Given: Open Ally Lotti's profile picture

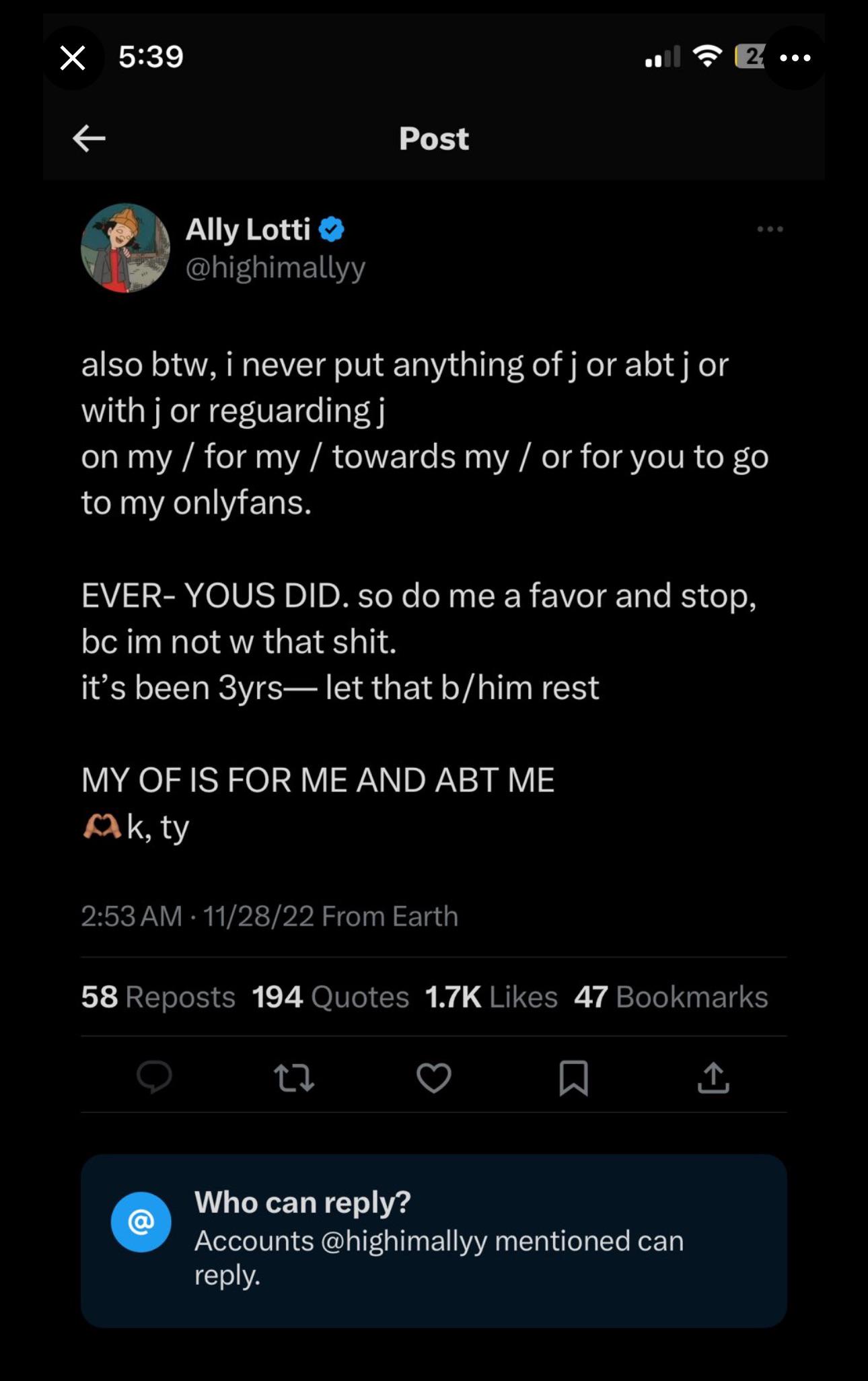Looking at the screenshot, I should [125, 248].
